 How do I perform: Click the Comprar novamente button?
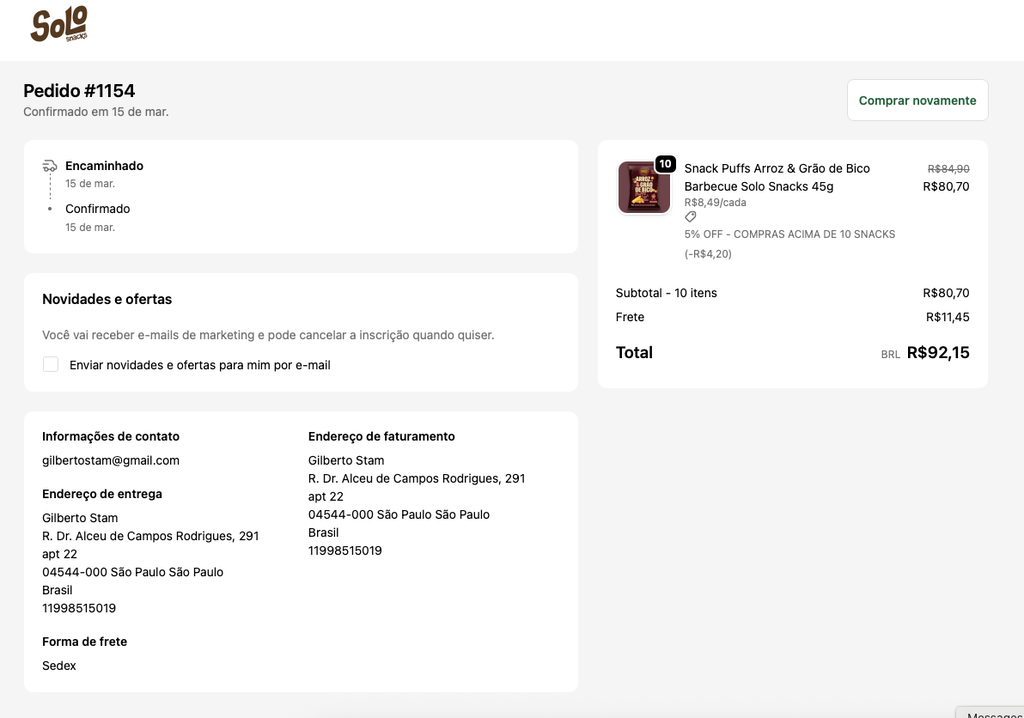tap(917, 100)
